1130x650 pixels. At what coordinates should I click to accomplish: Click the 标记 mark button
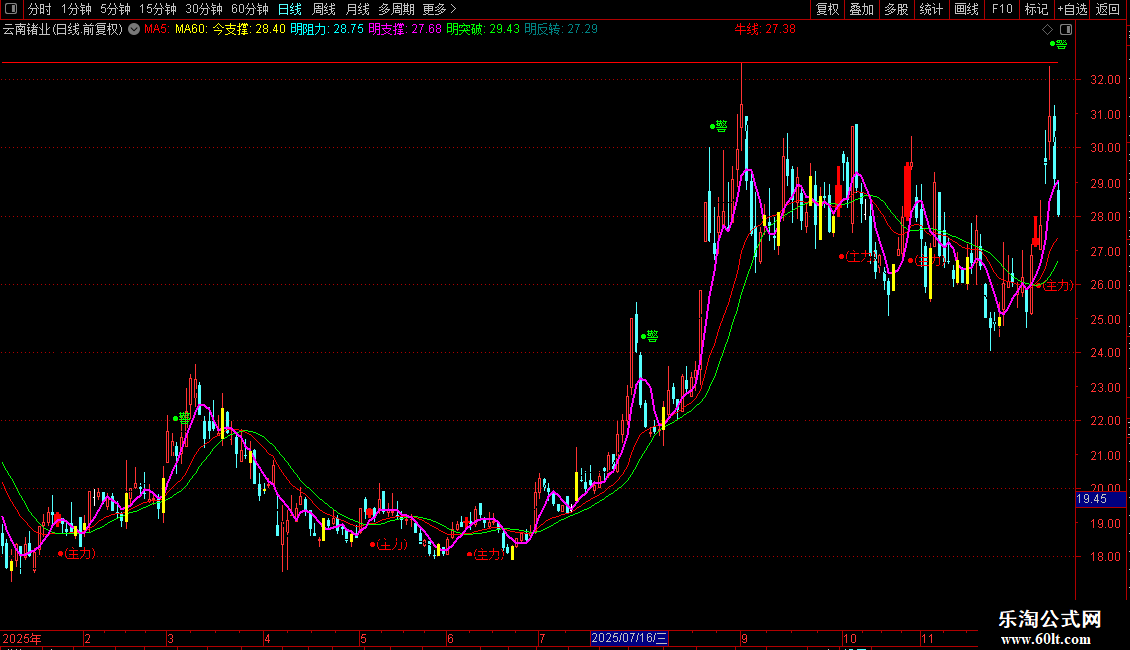(1036, 9)
